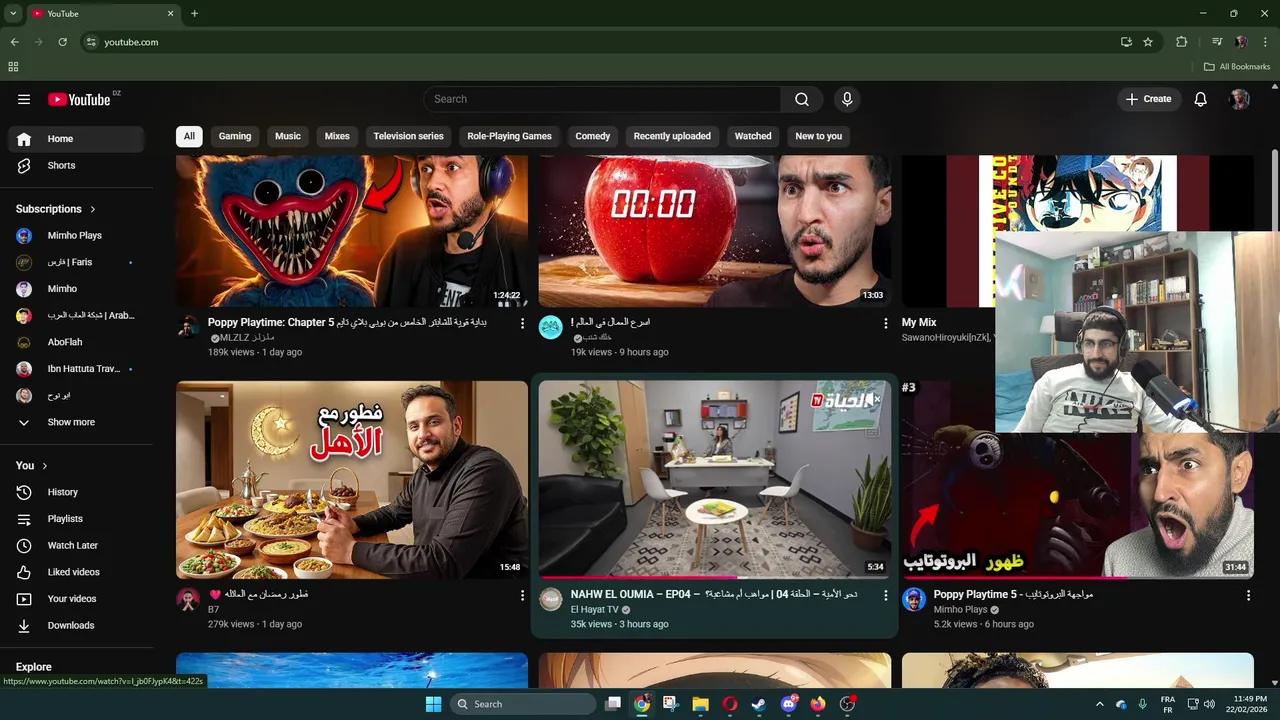Open options for the Mimho Plays Poppy Playtime 5 video
The image size is (1280, 720).
[1248, 595]
